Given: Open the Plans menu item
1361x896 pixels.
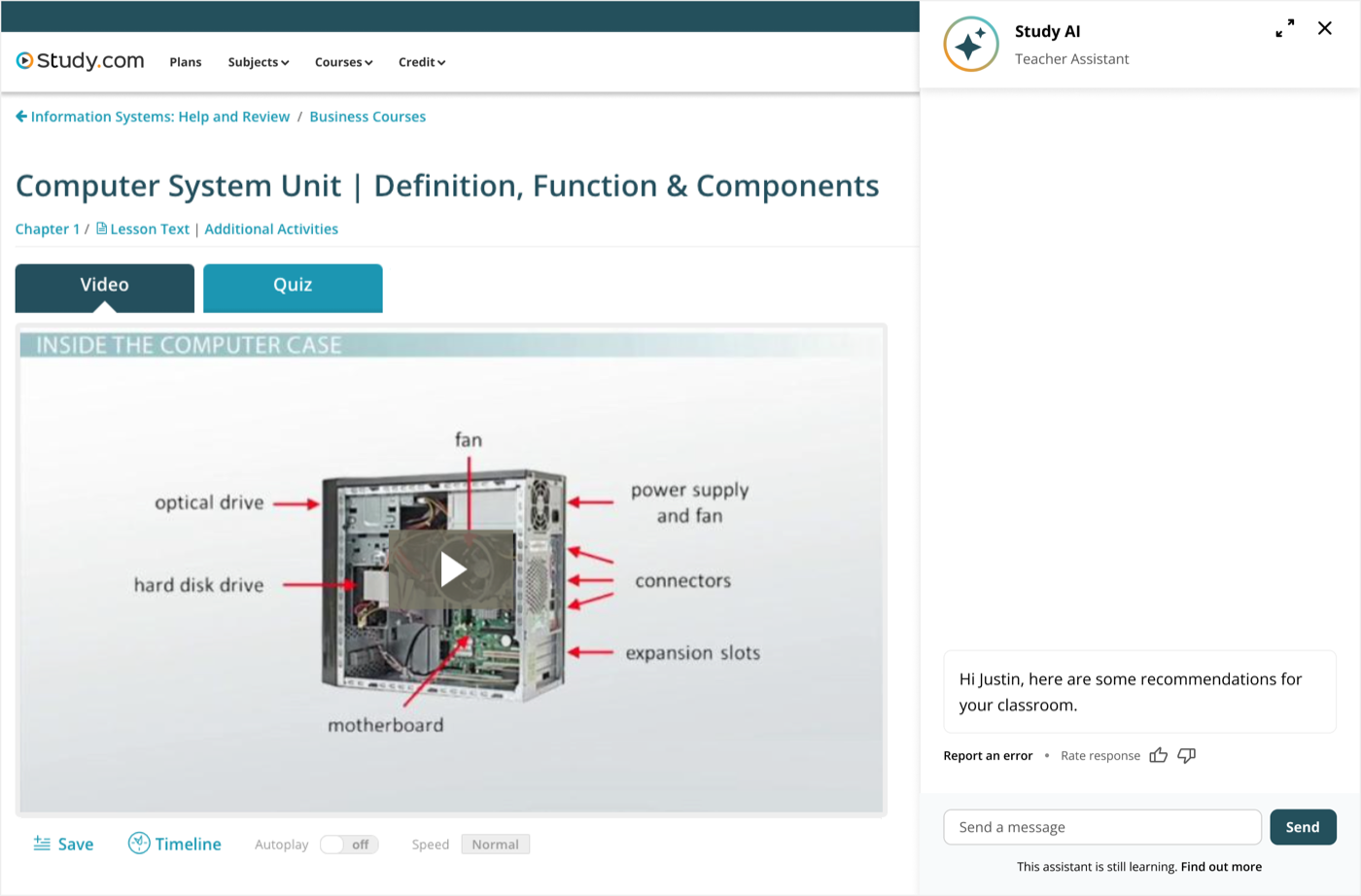Looking at the screenshot, I should tap(186, 62).
